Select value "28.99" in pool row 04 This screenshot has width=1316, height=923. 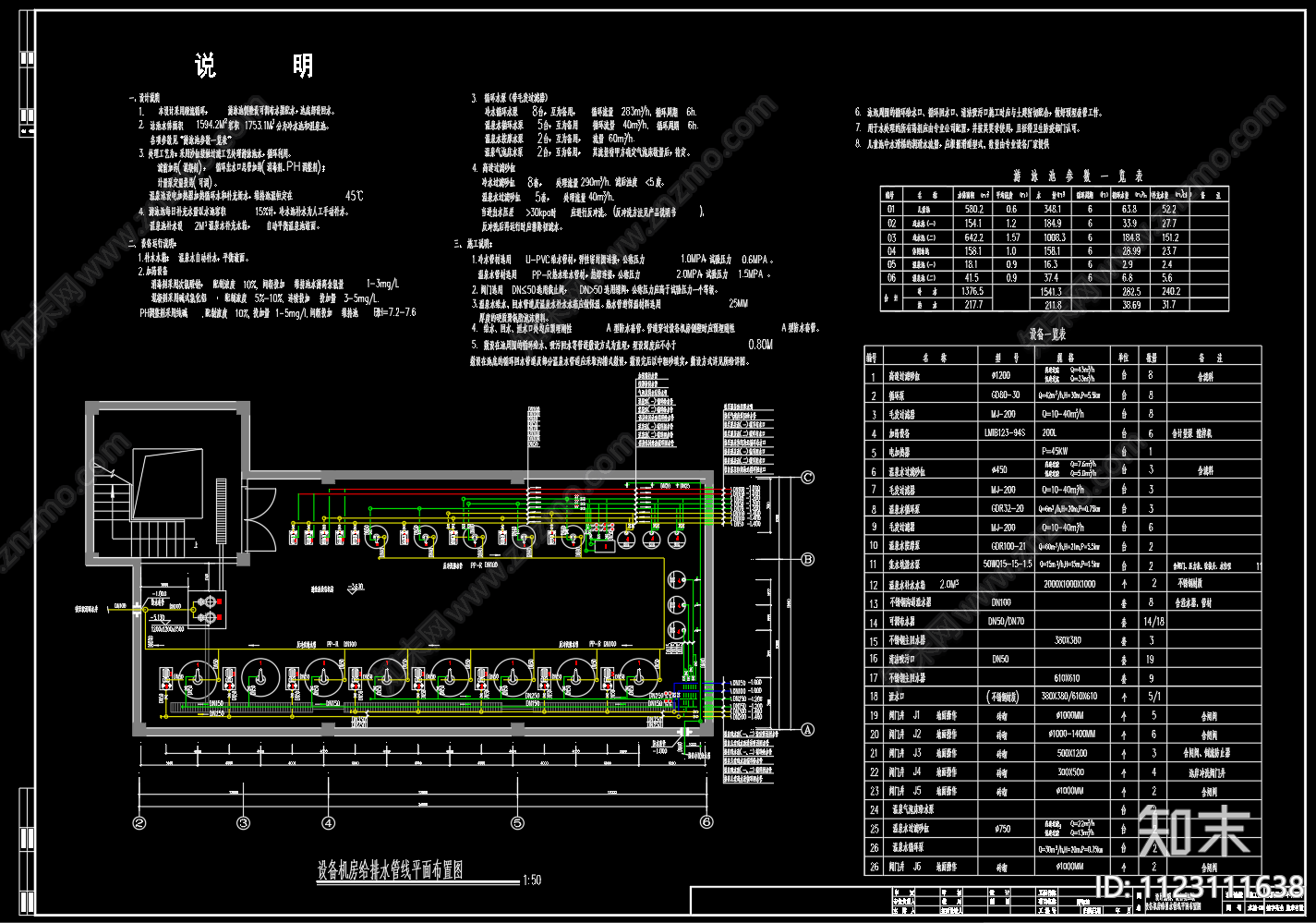(x=1131, y=251)
